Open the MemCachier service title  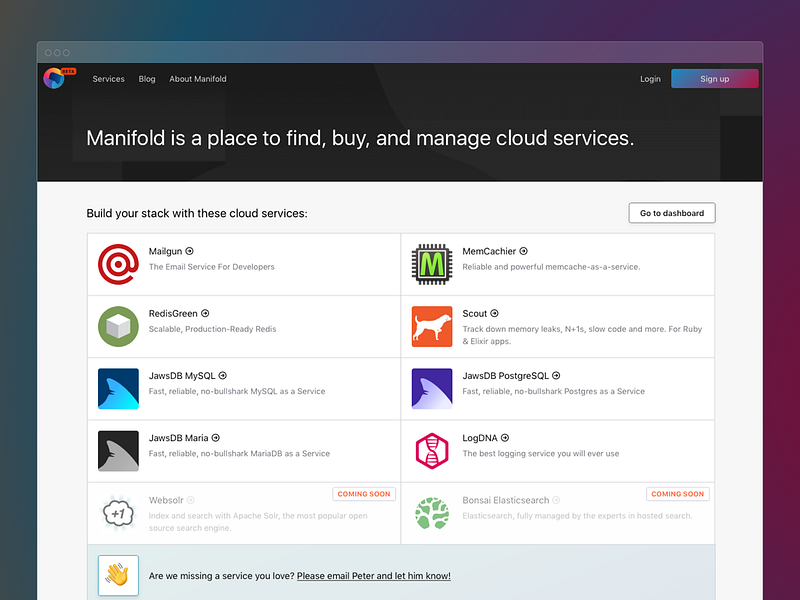click(x=489, y=251)
